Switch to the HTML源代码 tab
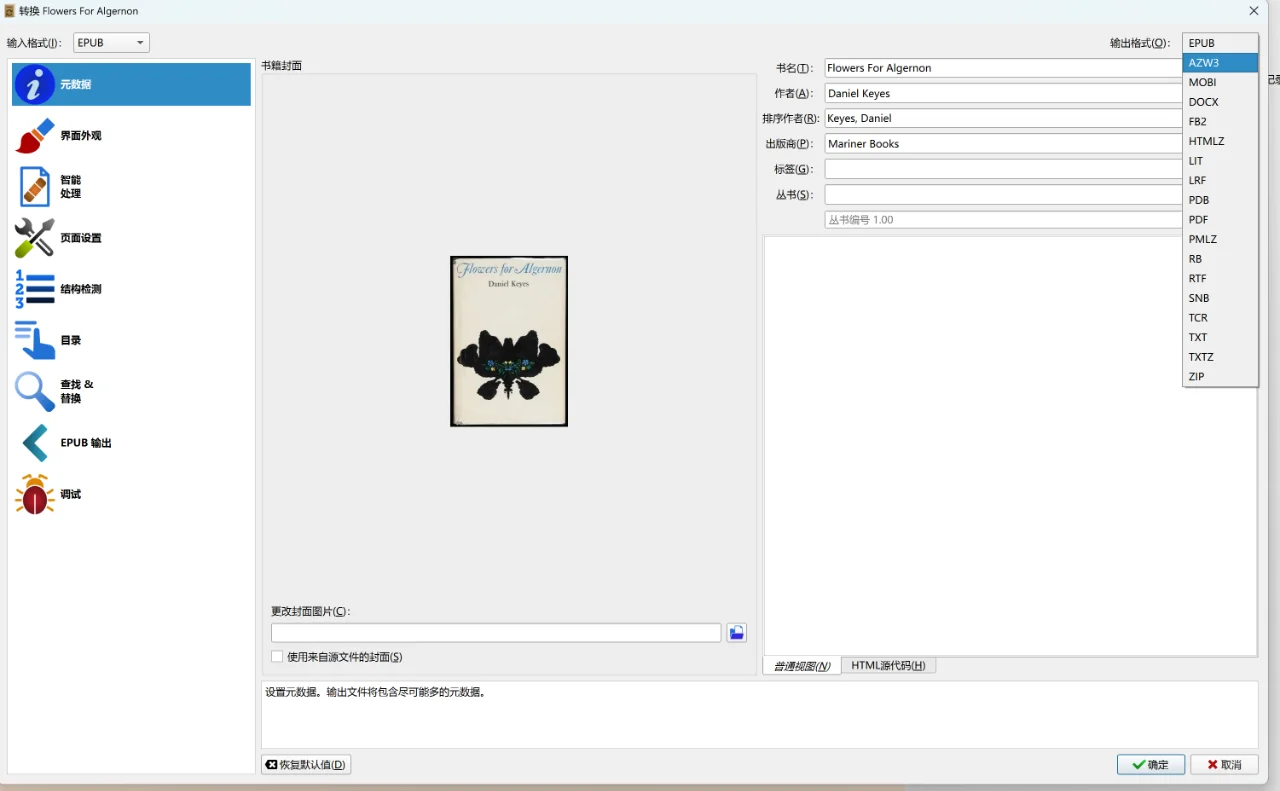Viewport: 1280px width, 791px height. [888, 666]
